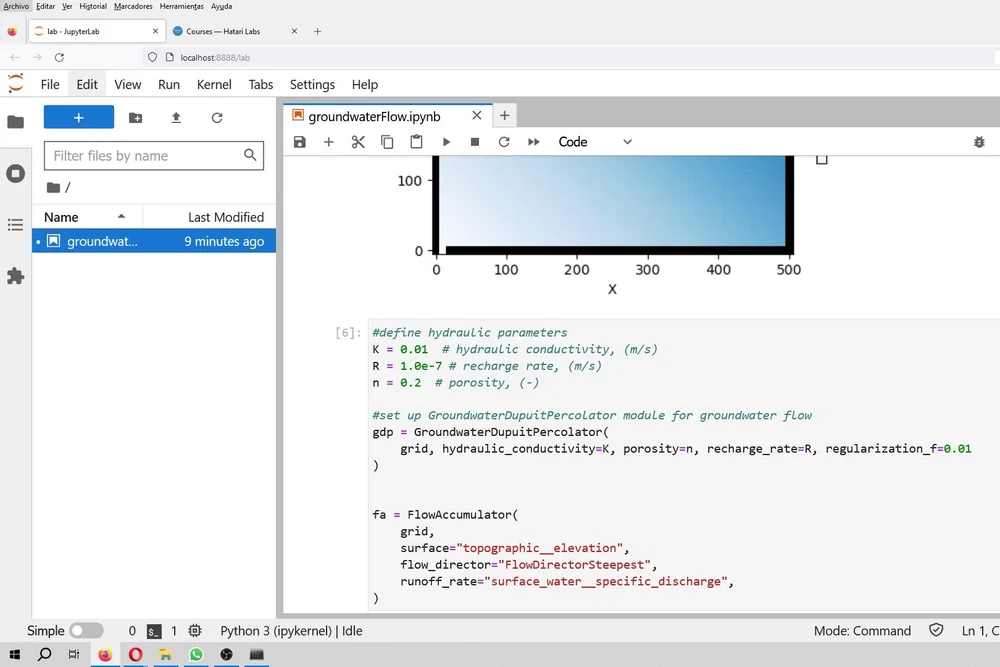Restart kernel and run all cells

(x=534, y=142)
